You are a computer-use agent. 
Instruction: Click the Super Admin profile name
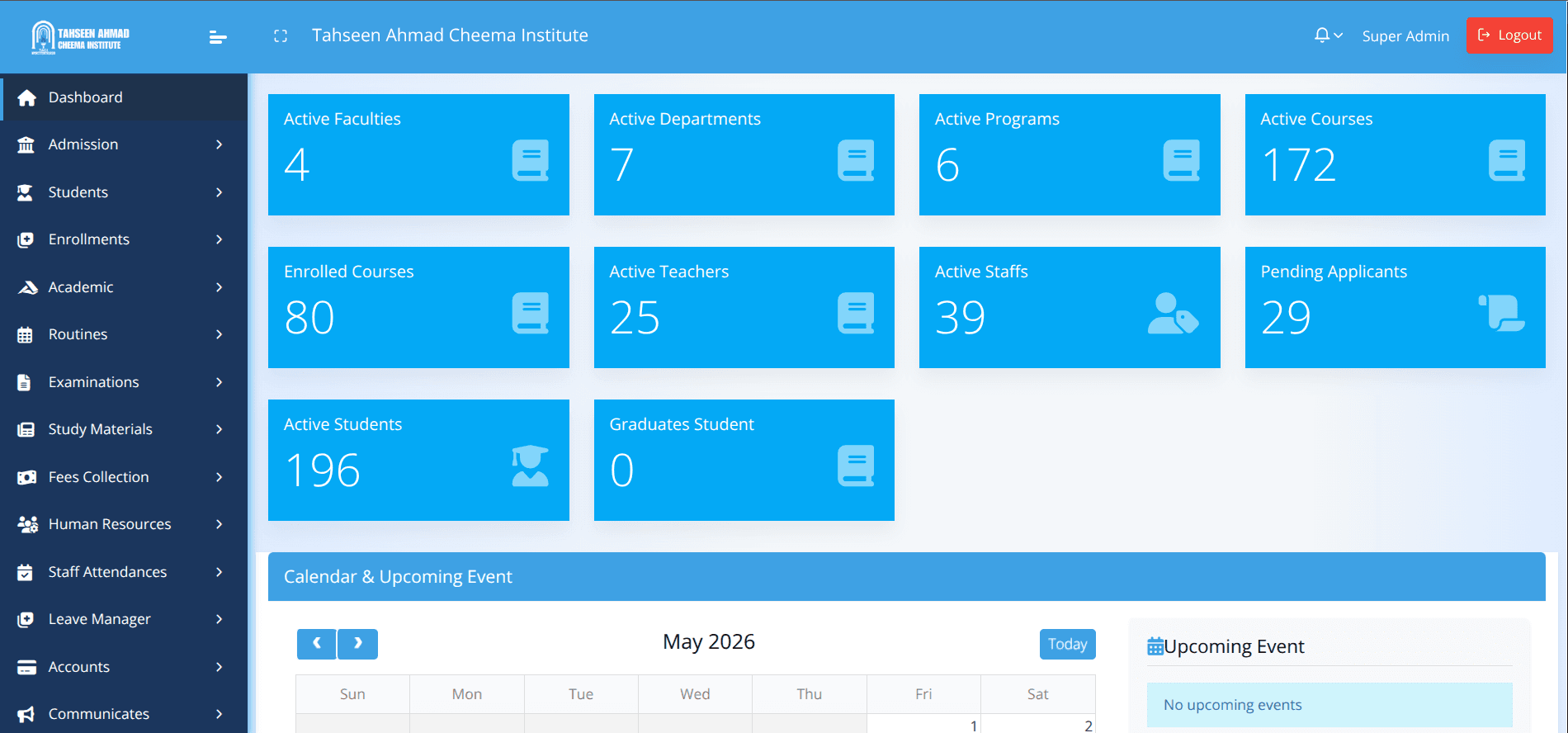[x=1405, y=36]
